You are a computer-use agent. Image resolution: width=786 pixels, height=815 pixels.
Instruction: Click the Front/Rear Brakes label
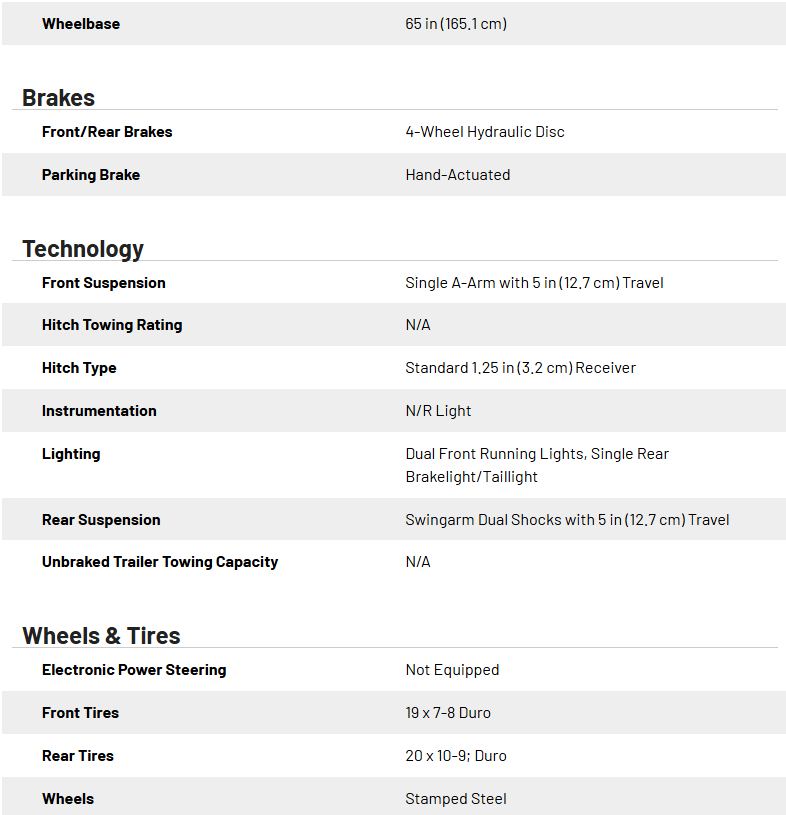107,132
